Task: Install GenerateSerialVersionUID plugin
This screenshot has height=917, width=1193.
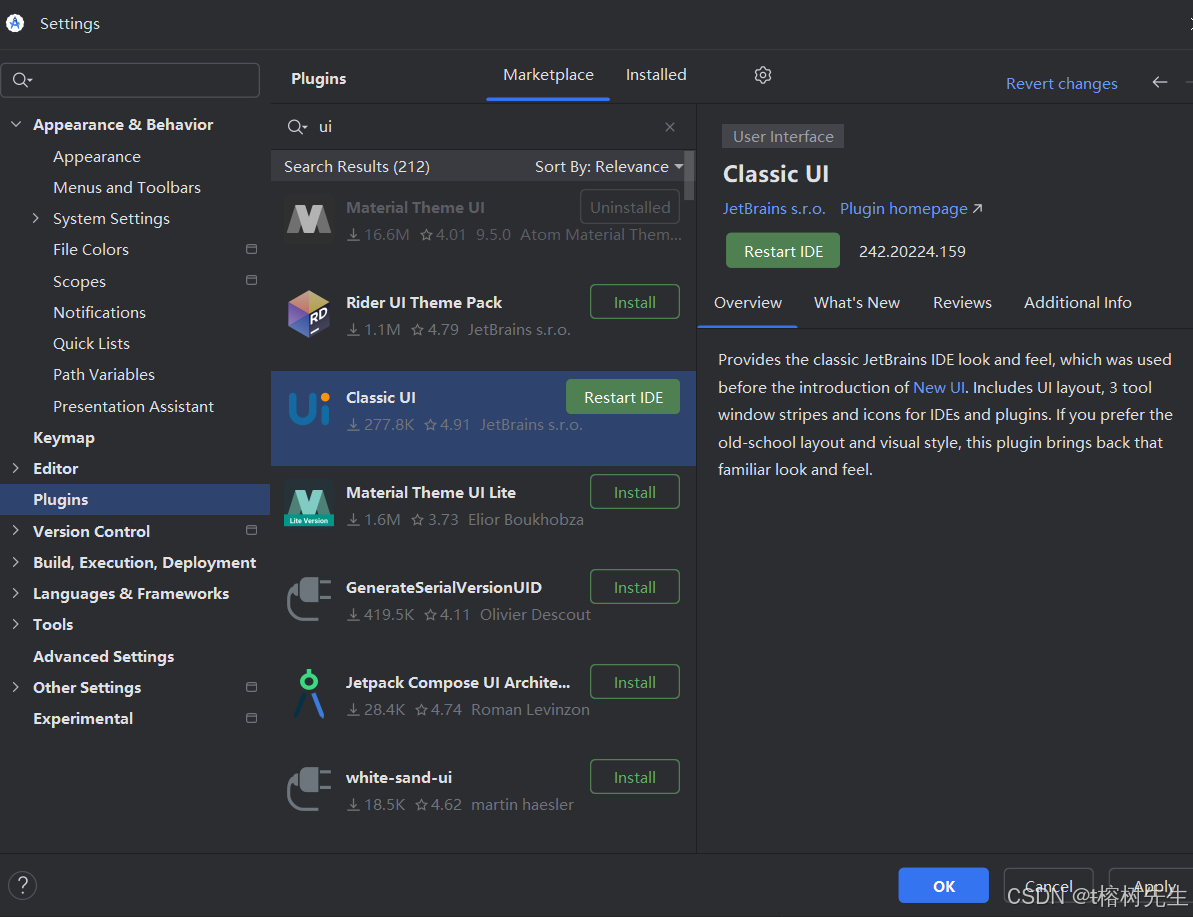Action: [635, 587]
